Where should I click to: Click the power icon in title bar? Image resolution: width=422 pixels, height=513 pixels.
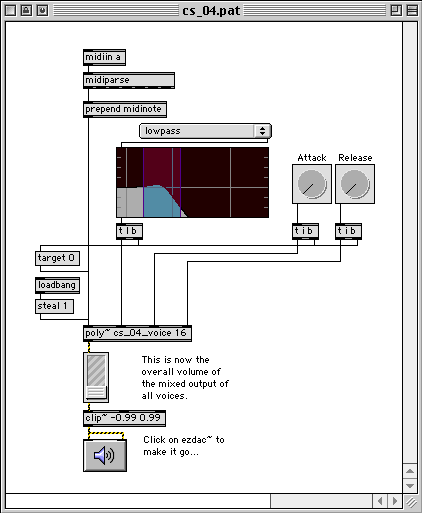42,10
